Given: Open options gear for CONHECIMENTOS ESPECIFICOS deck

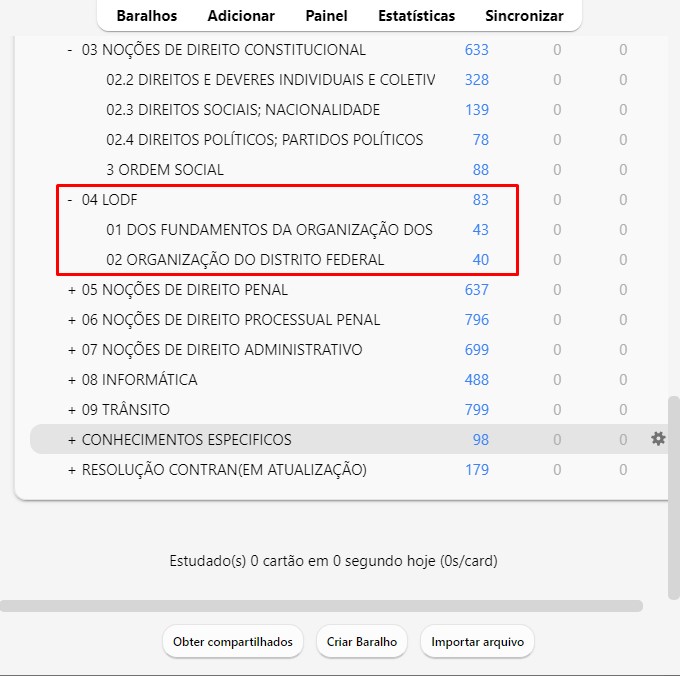Looking at the screenshot, I should coord(658,439).
